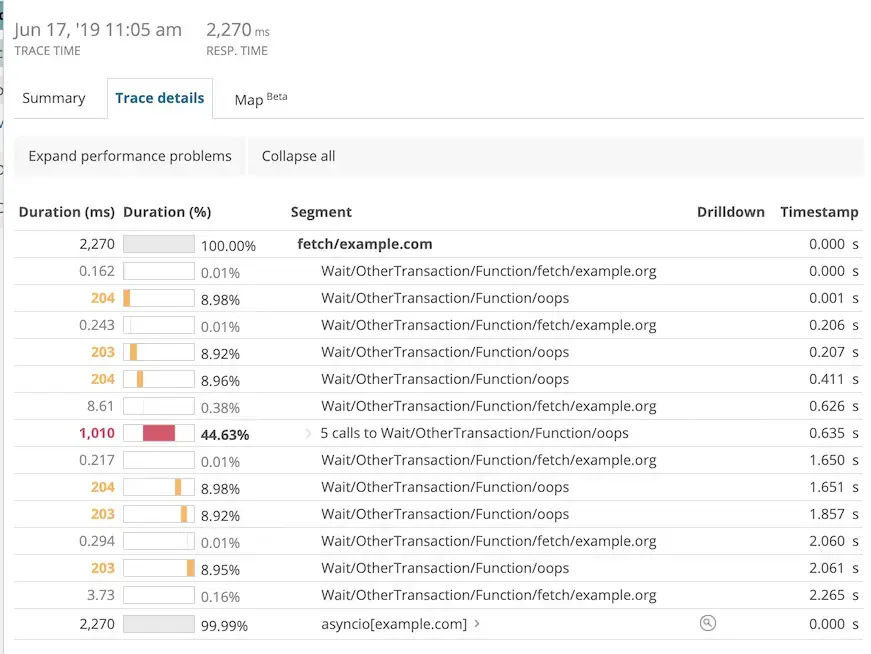871x654 pixels.
Task: Click the Timestamp column header
Action: tap(819, 212)
